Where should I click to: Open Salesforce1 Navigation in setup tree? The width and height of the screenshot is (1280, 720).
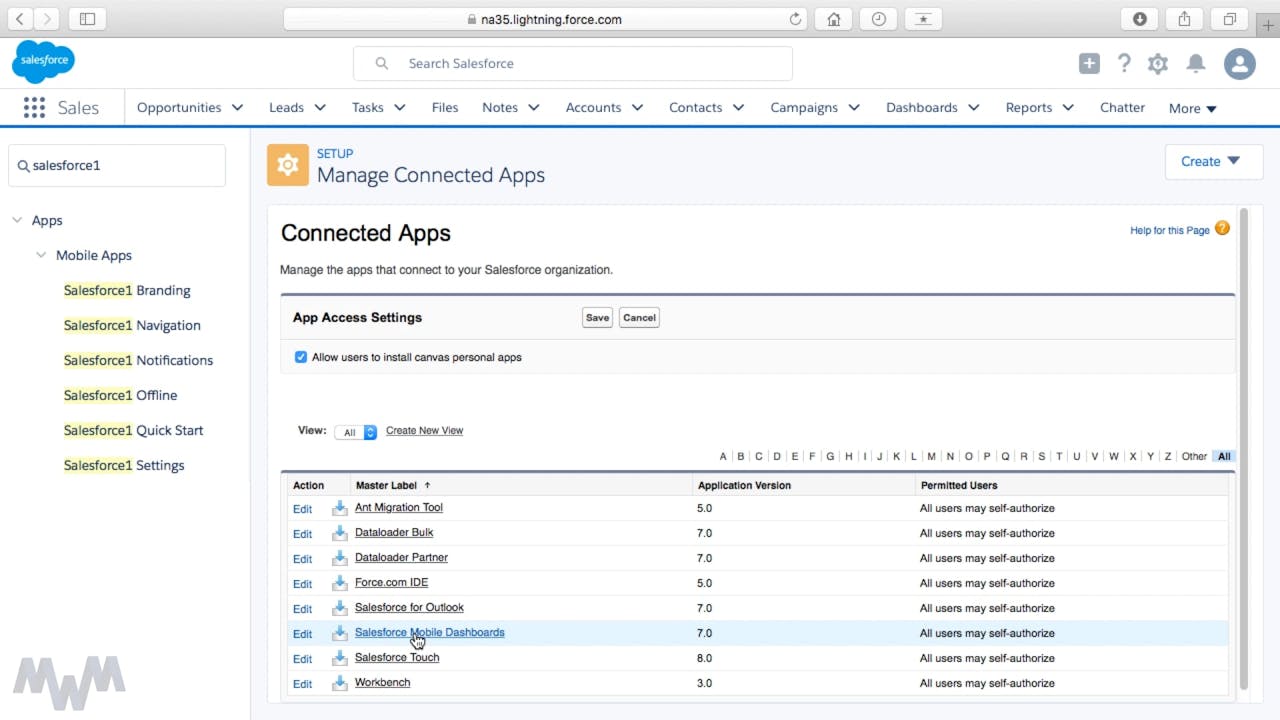pos(132,325)
